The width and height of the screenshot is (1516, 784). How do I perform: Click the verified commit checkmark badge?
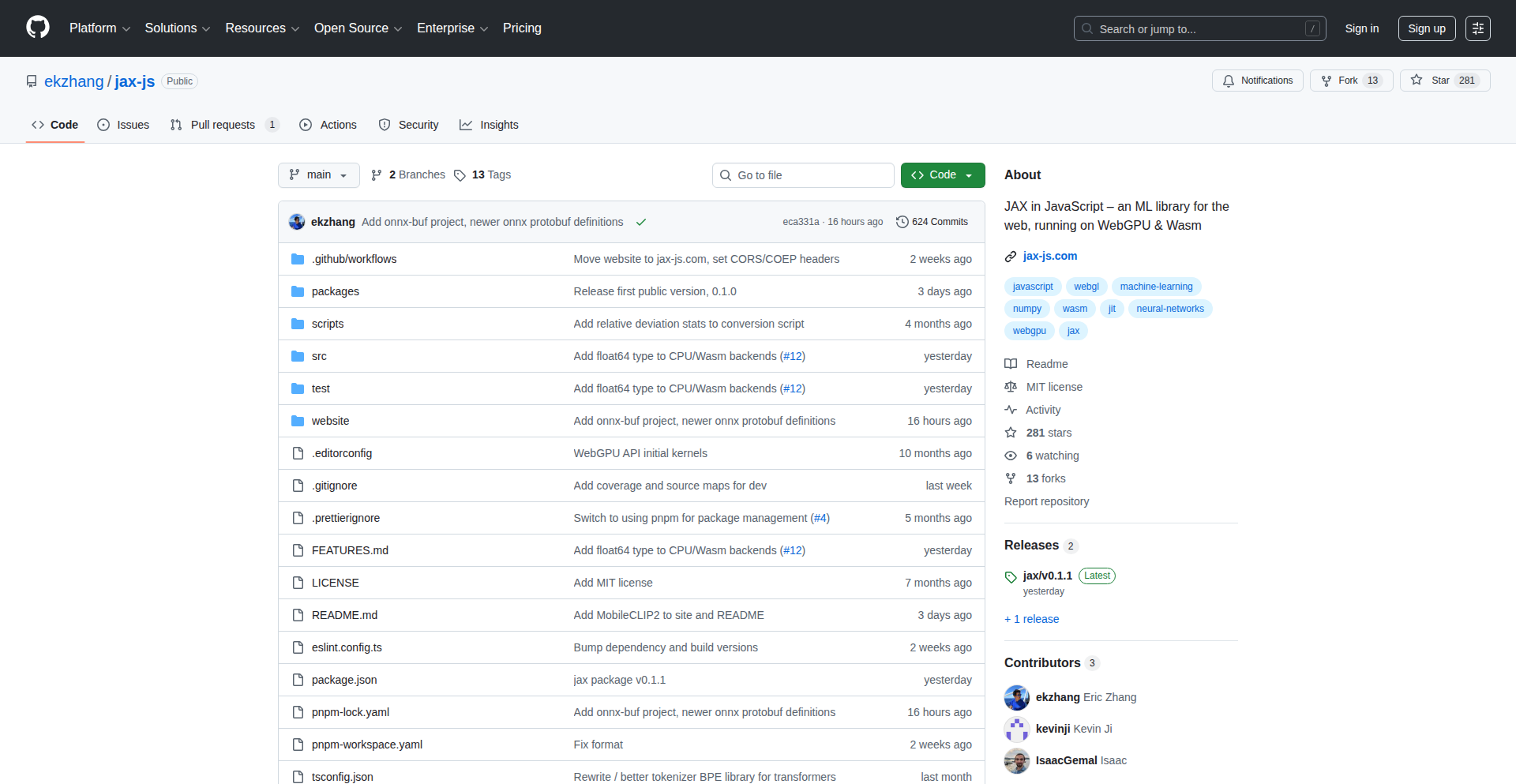(641, 222)
